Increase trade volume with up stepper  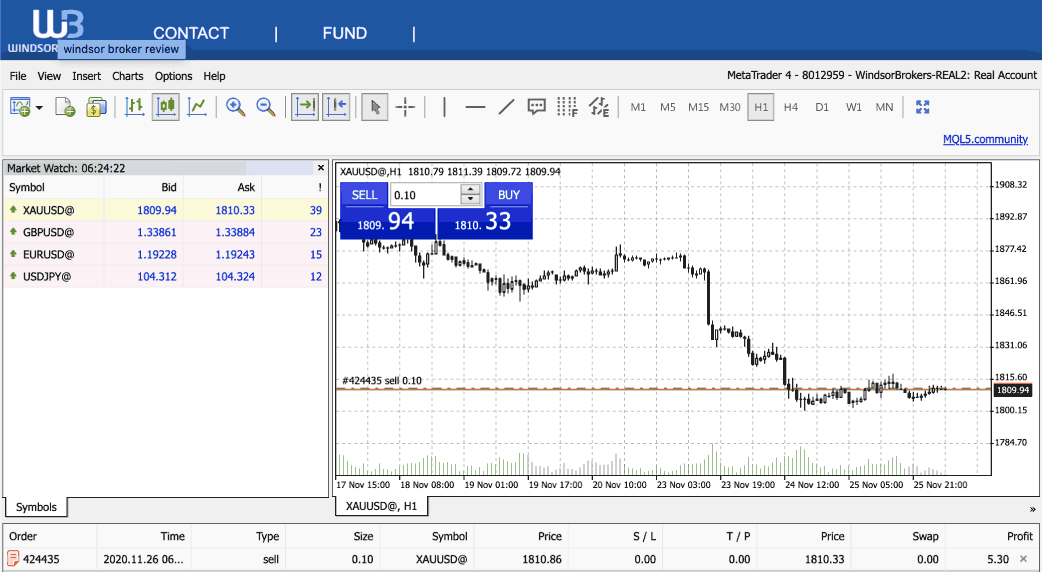[470, 190]
